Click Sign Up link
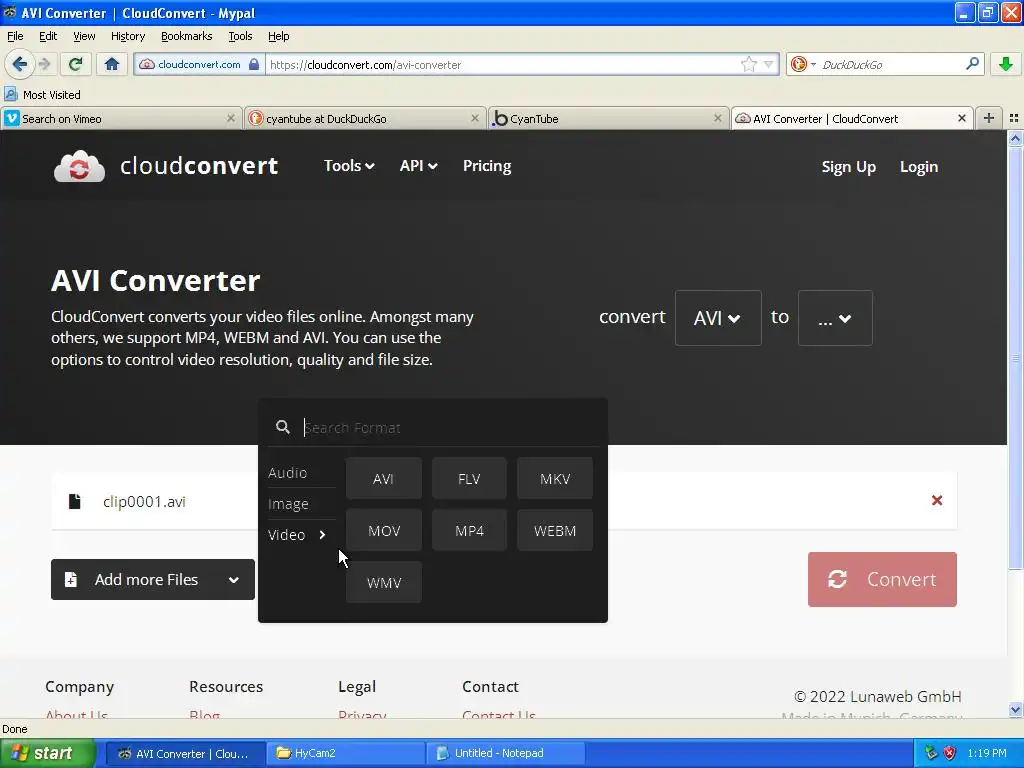 (848, 167)
